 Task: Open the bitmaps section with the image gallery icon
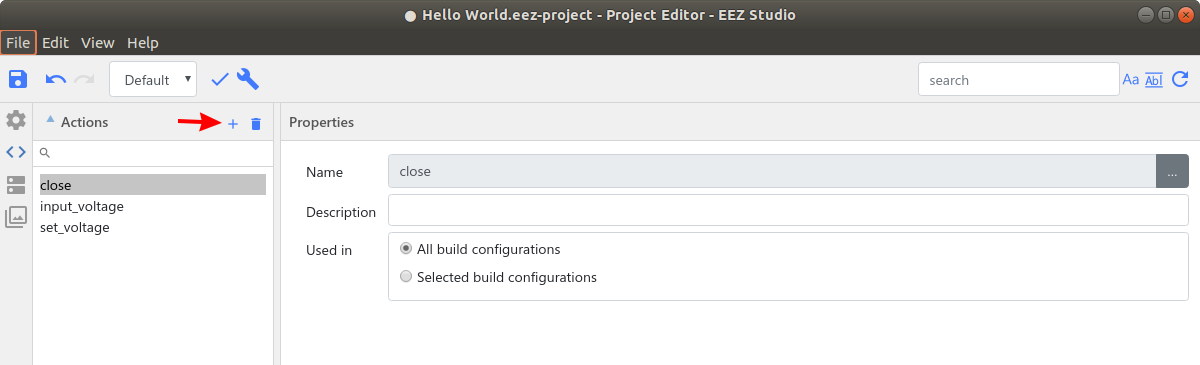16,217
